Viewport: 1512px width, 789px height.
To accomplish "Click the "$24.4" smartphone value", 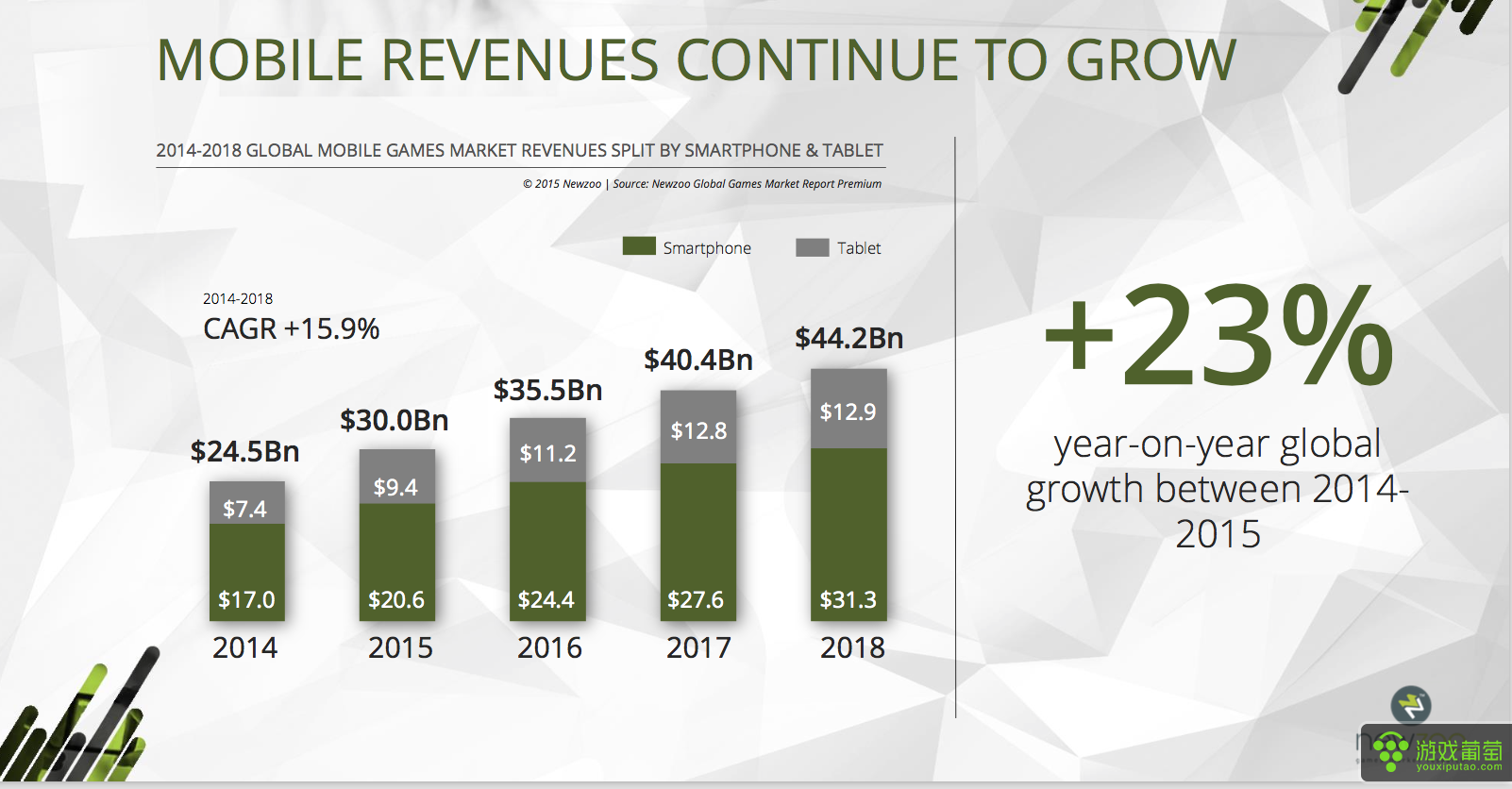I will (546, 600).
